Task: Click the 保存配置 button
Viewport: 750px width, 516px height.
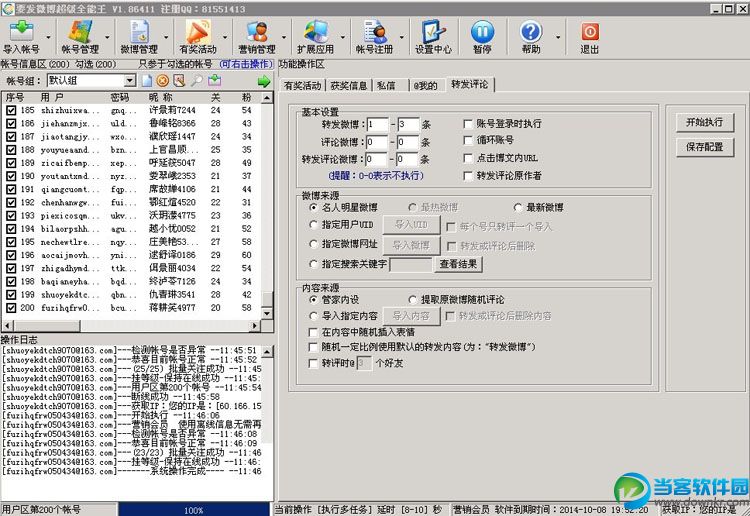Action: (x=705, y=147)
